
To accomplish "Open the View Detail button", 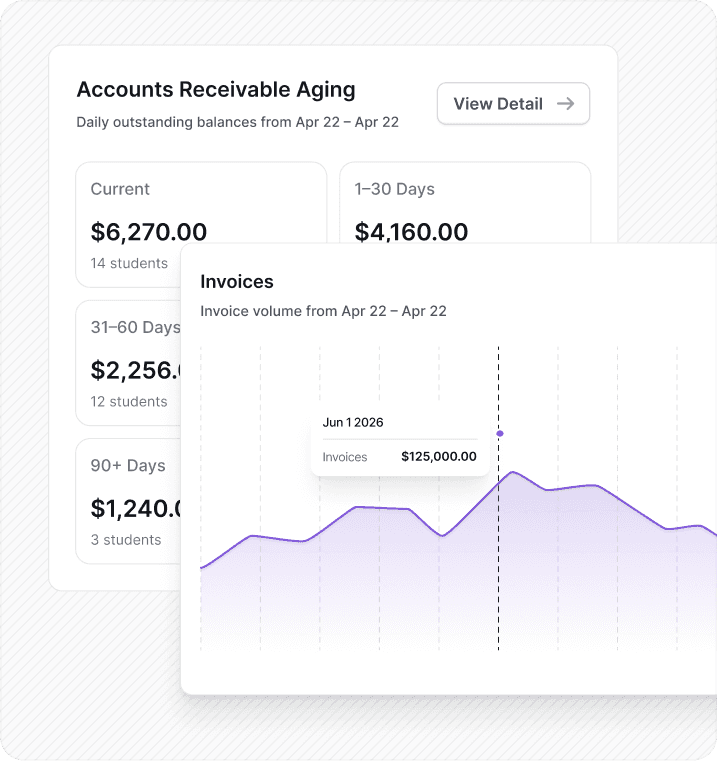I will click(513, 103).
